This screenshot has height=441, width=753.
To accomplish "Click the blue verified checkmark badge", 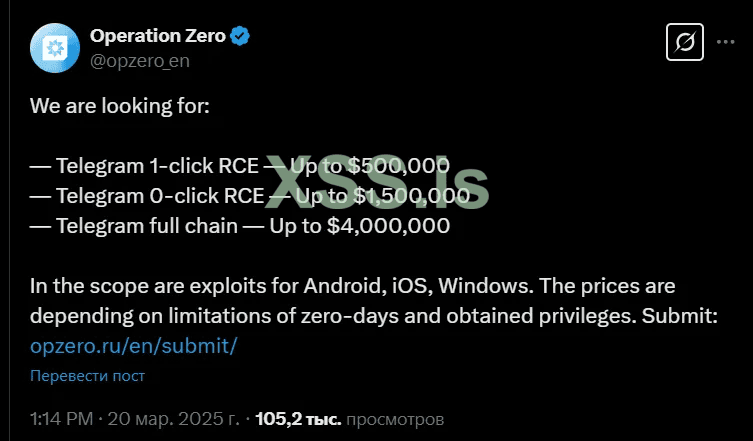I will 240,37.
